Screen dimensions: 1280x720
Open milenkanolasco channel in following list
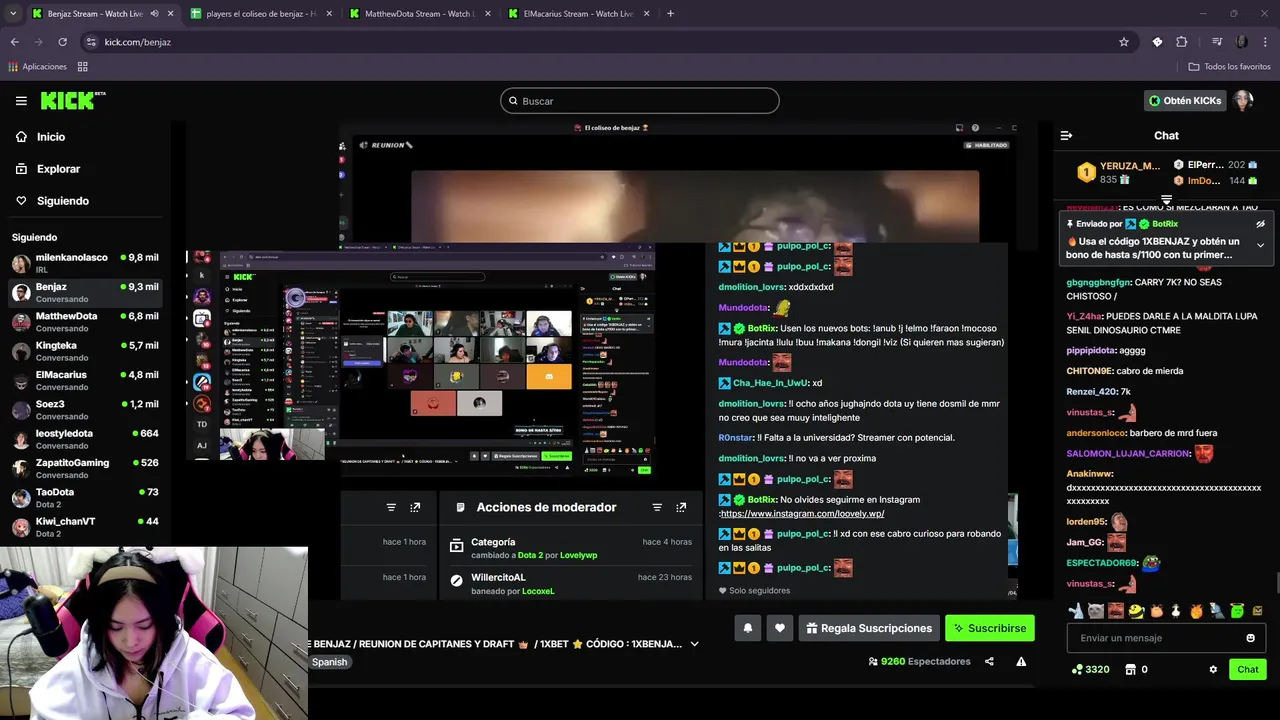point(85,264)
